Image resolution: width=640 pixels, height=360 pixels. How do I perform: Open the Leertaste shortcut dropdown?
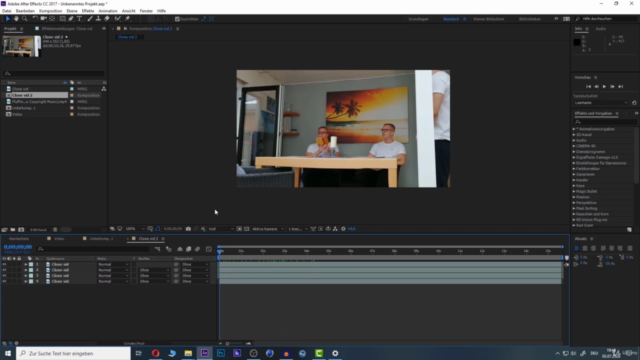[601, 103]
